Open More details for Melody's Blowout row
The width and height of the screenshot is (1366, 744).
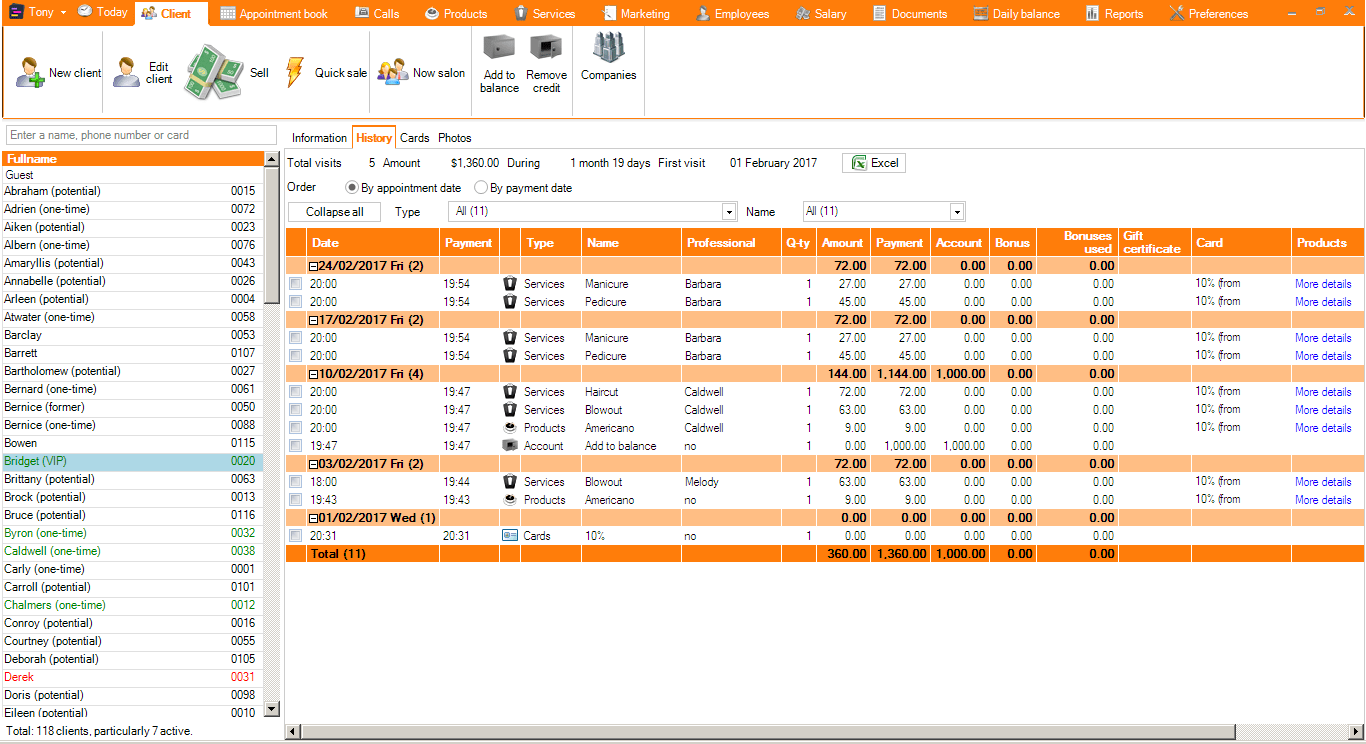click(1323, 482)
